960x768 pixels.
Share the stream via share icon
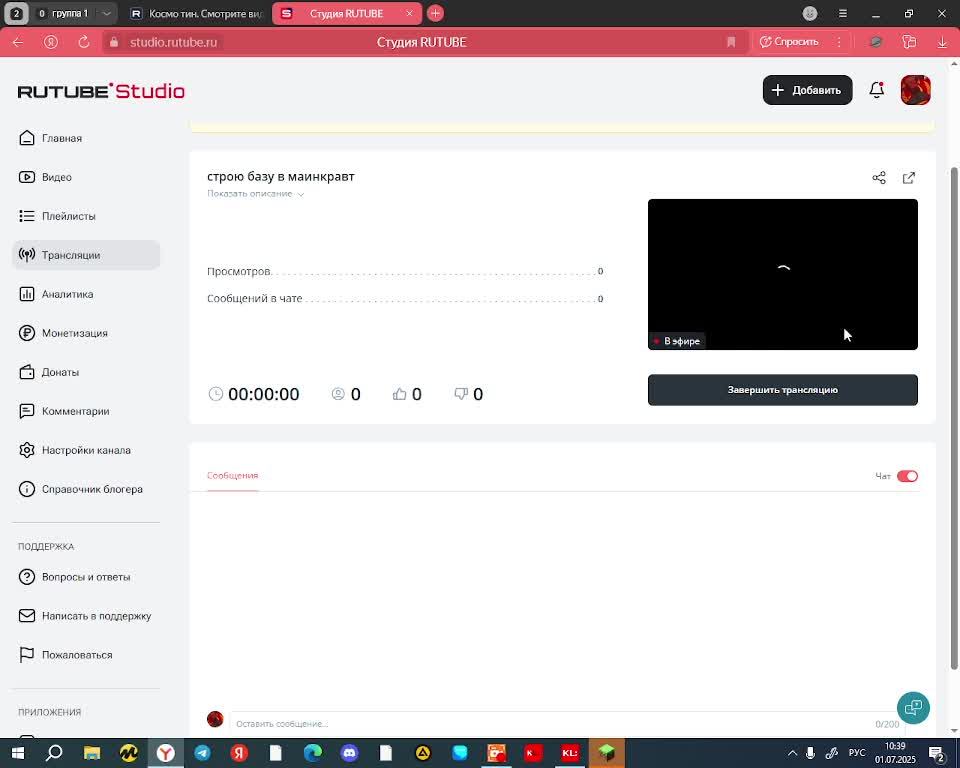click(879, 178)
